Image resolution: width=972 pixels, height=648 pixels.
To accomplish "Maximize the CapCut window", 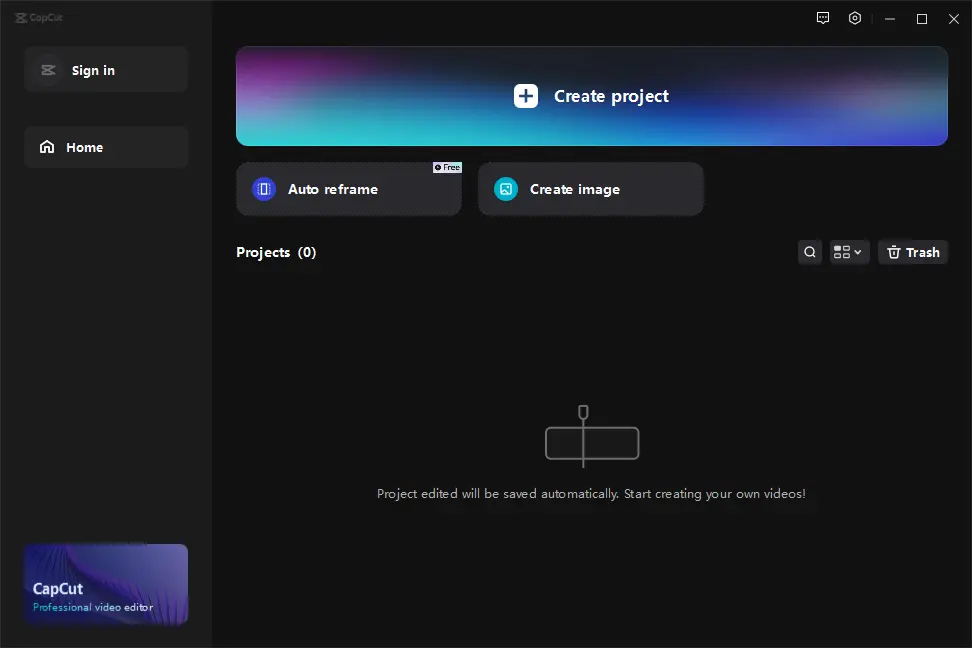I will pyautogui.click(x=922, y=18).
